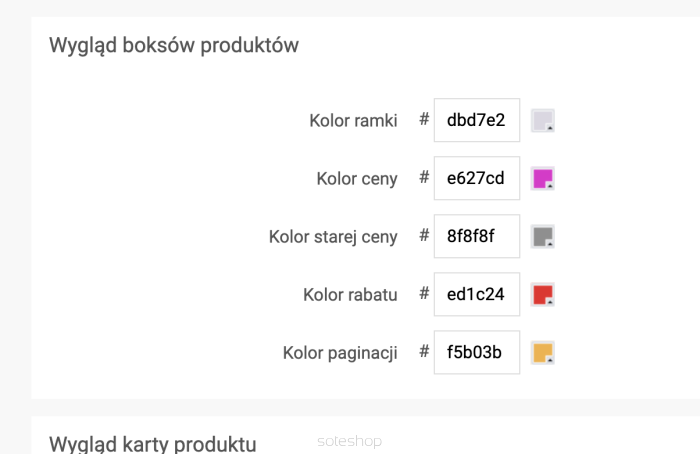The width and height of the screenshot is (700, 454).
Task: Click the Kolor paginacji label
Action: [x=340, y=353]
